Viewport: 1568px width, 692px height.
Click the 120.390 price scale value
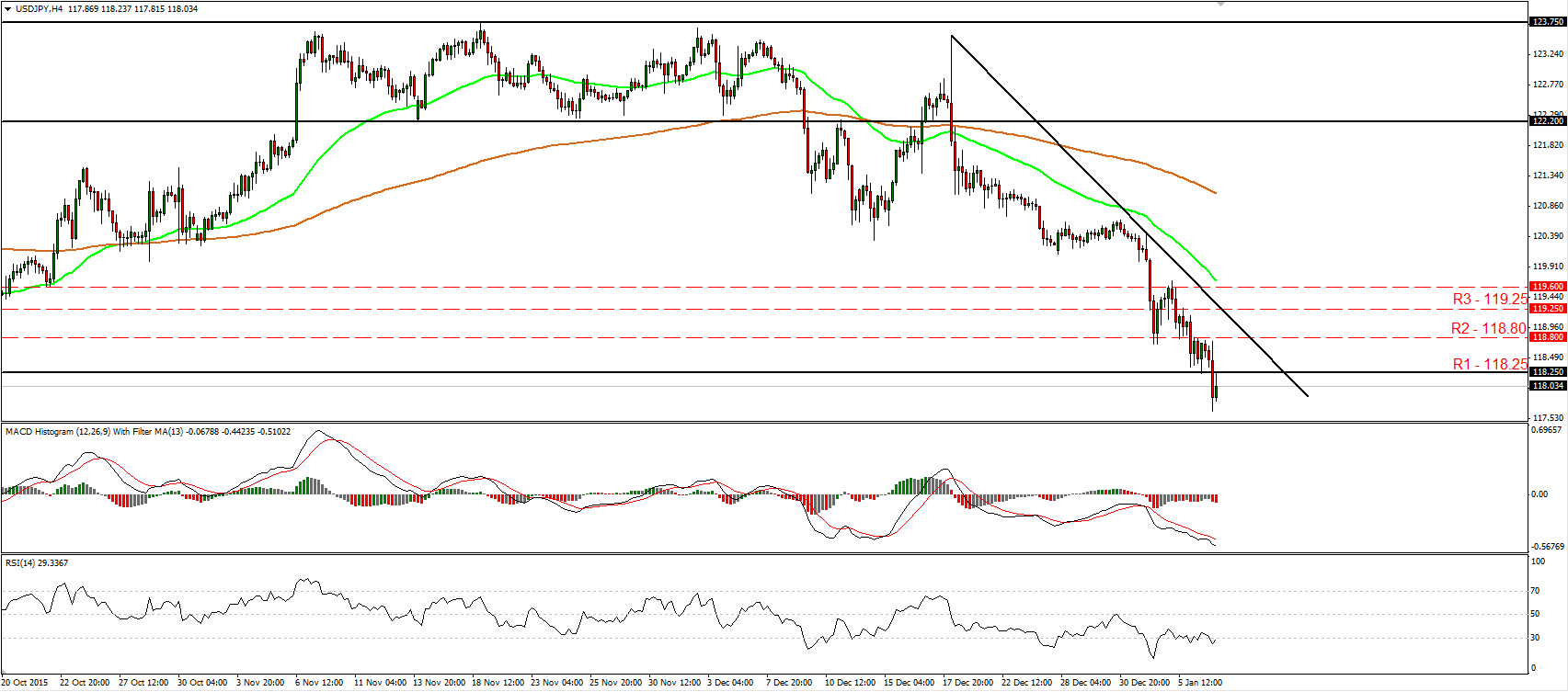click(1549, 235)
